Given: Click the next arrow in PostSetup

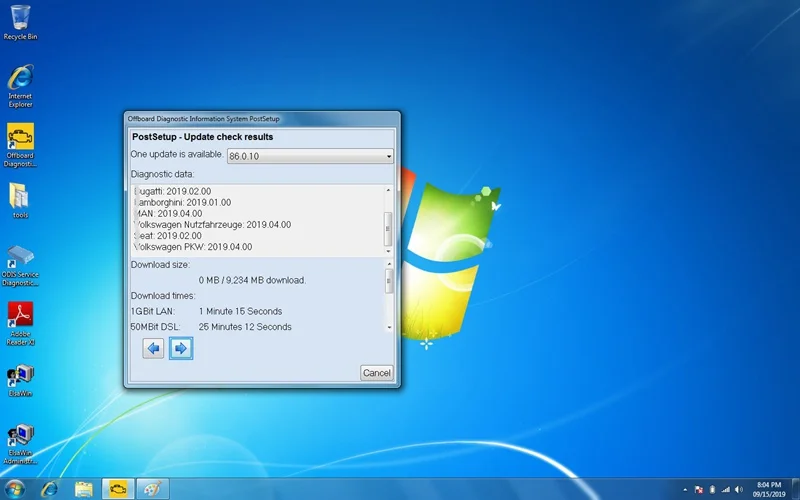Looking at the screenshot, I should 181,348.
